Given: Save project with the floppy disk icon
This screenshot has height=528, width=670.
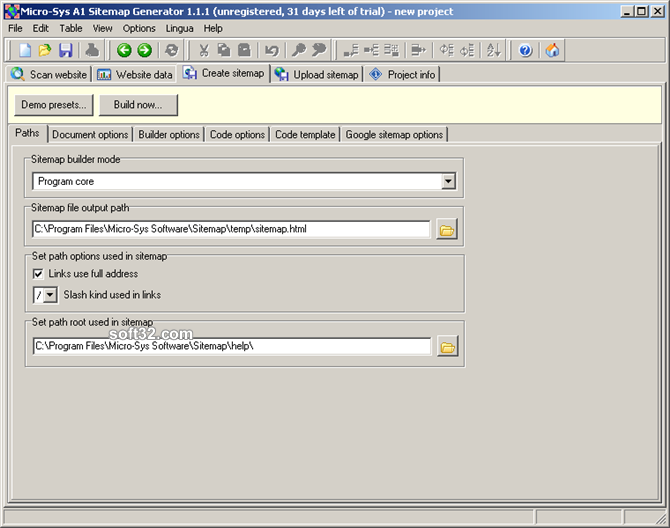Looking at the screenshot, I should pyautogui.click(x=65, y=50).
